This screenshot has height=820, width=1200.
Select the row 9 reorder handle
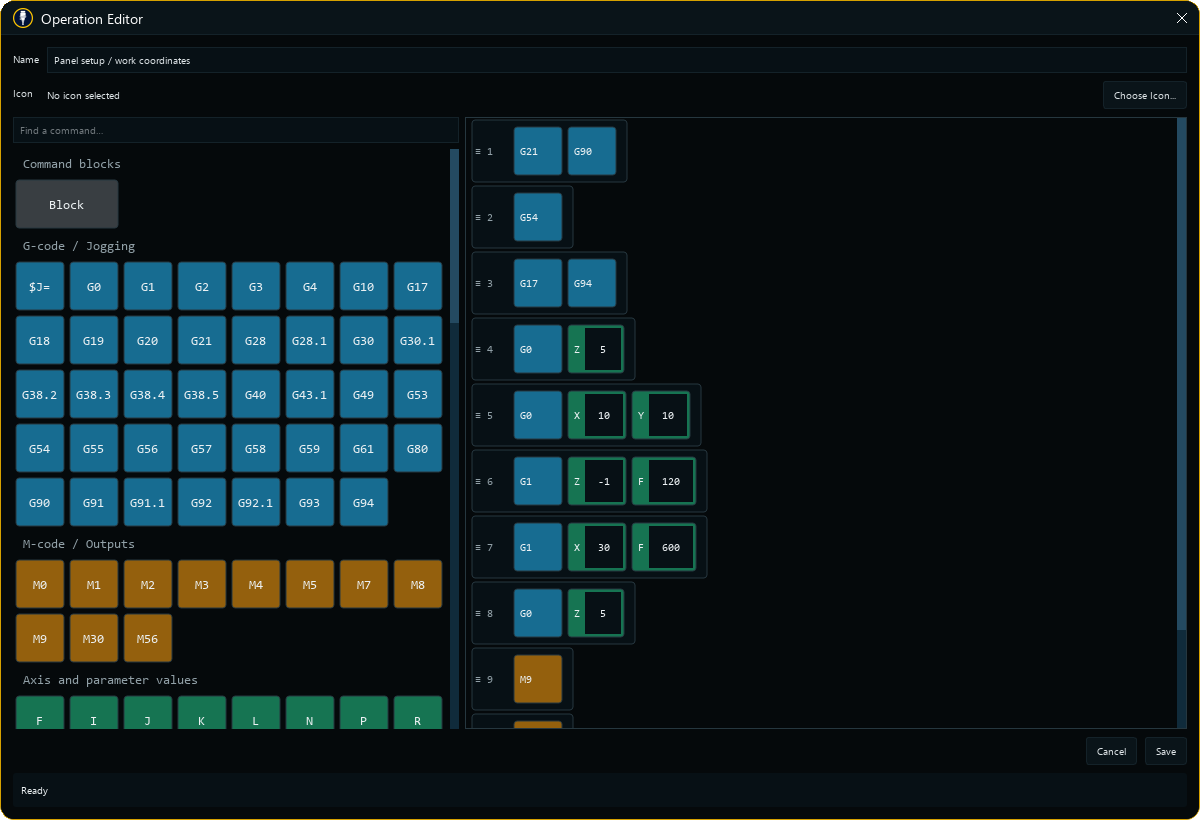(x=479, y=680)
